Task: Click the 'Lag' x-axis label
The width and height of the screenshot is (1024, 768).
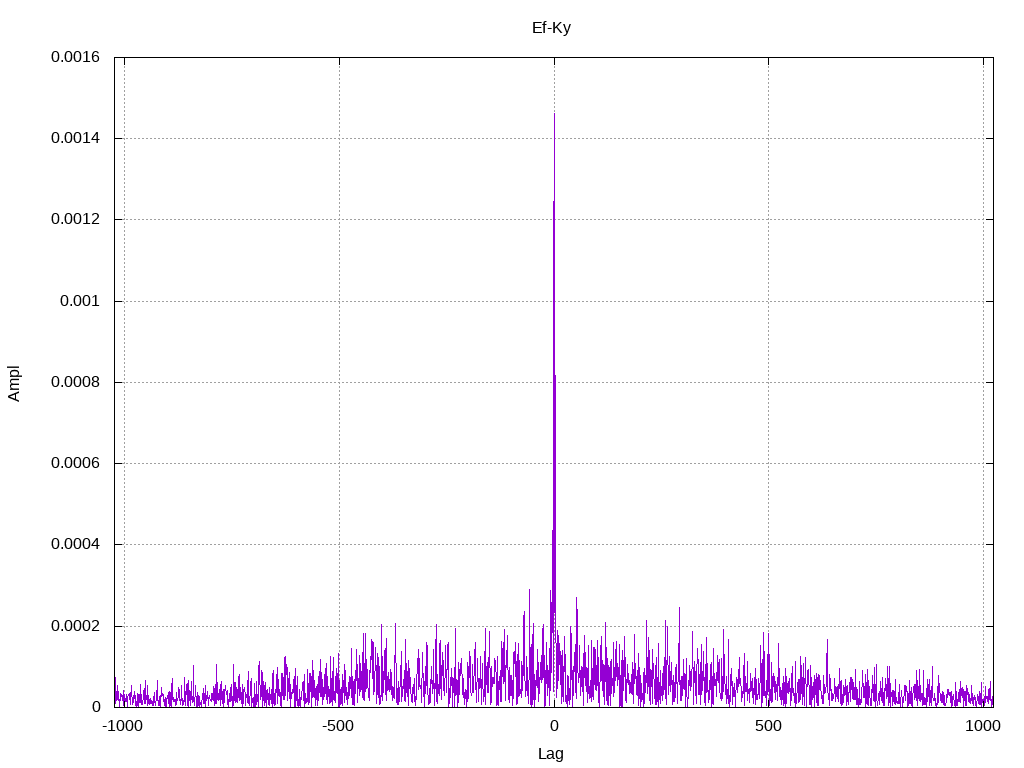Action: 551,754
